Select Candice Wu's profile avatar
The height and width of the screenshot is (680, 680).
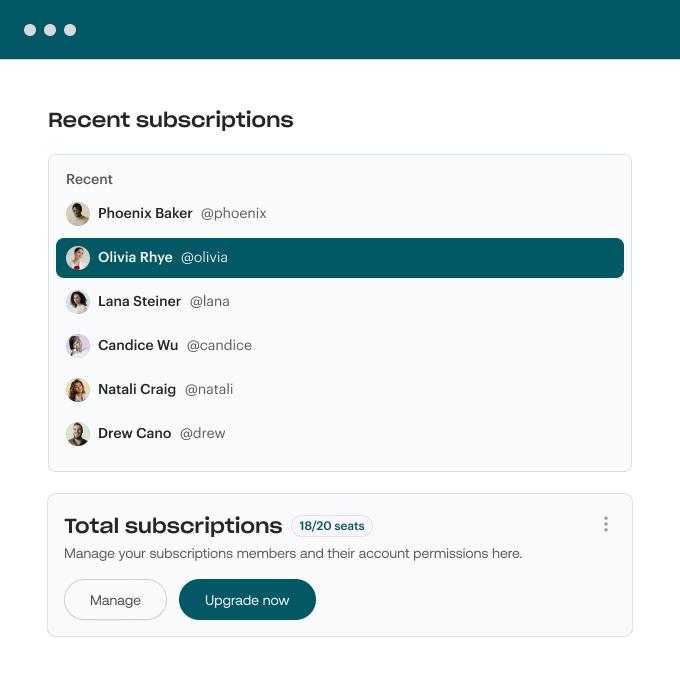pos(78,346)
